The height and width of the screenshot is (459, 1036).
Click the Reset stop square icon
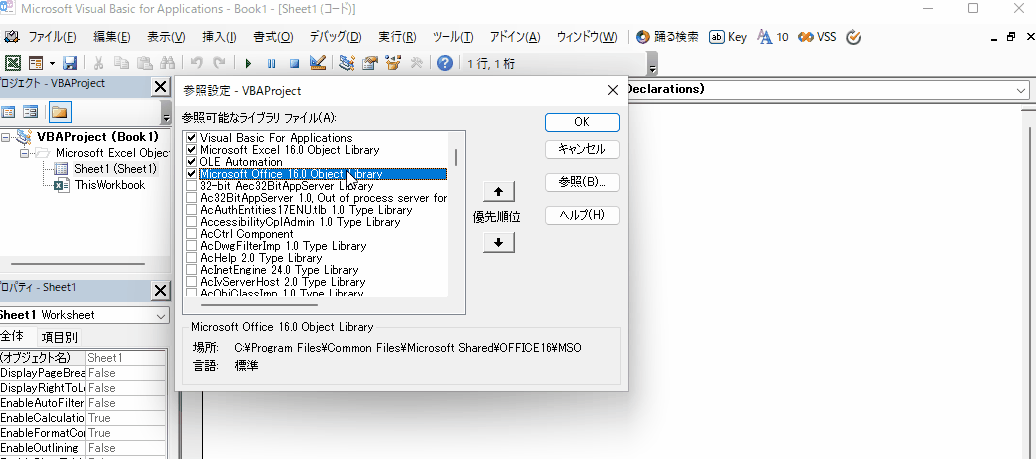[295, 63]
